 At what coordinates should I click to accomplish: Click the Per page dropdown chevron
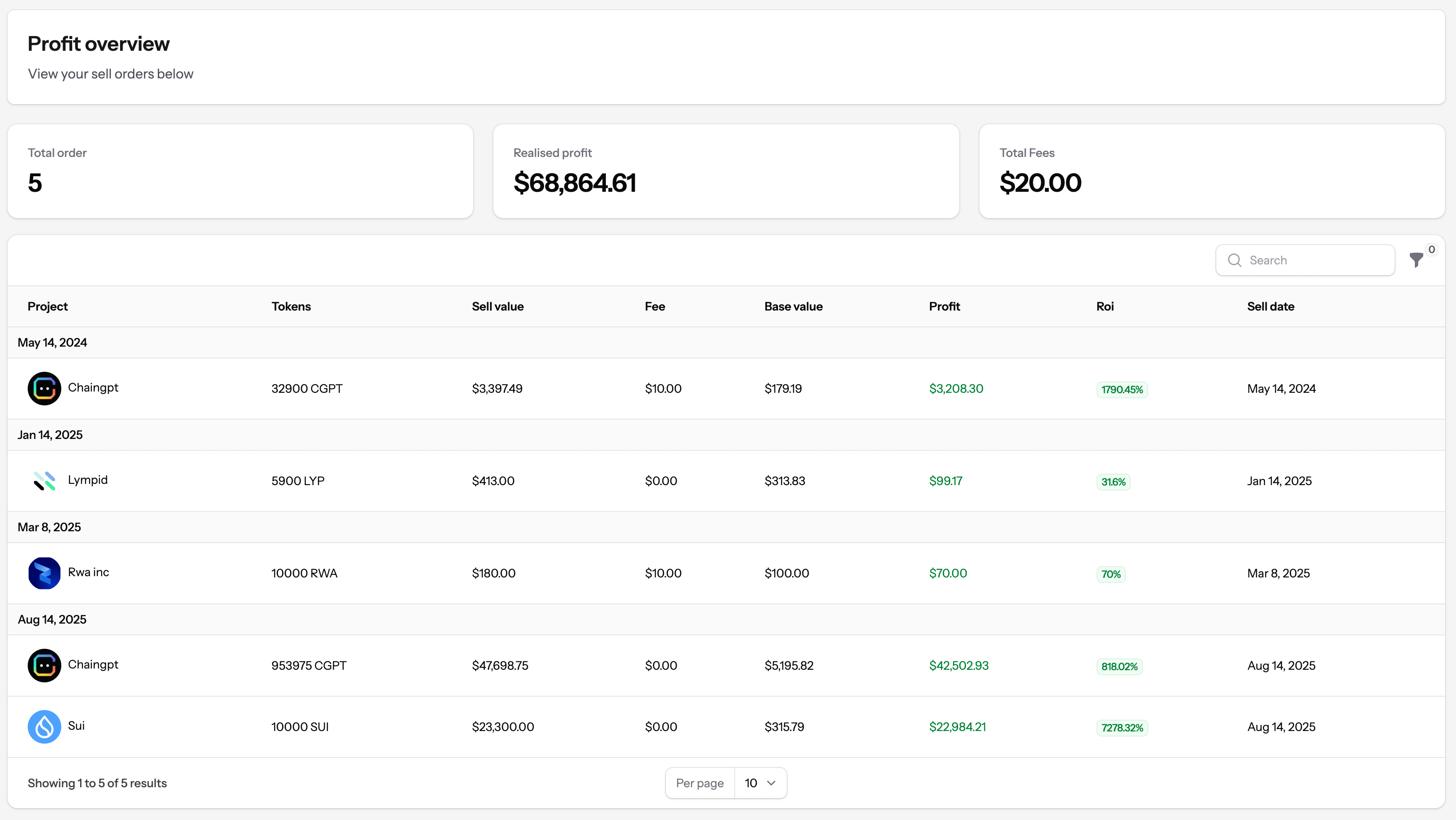(x=771, y=783)
